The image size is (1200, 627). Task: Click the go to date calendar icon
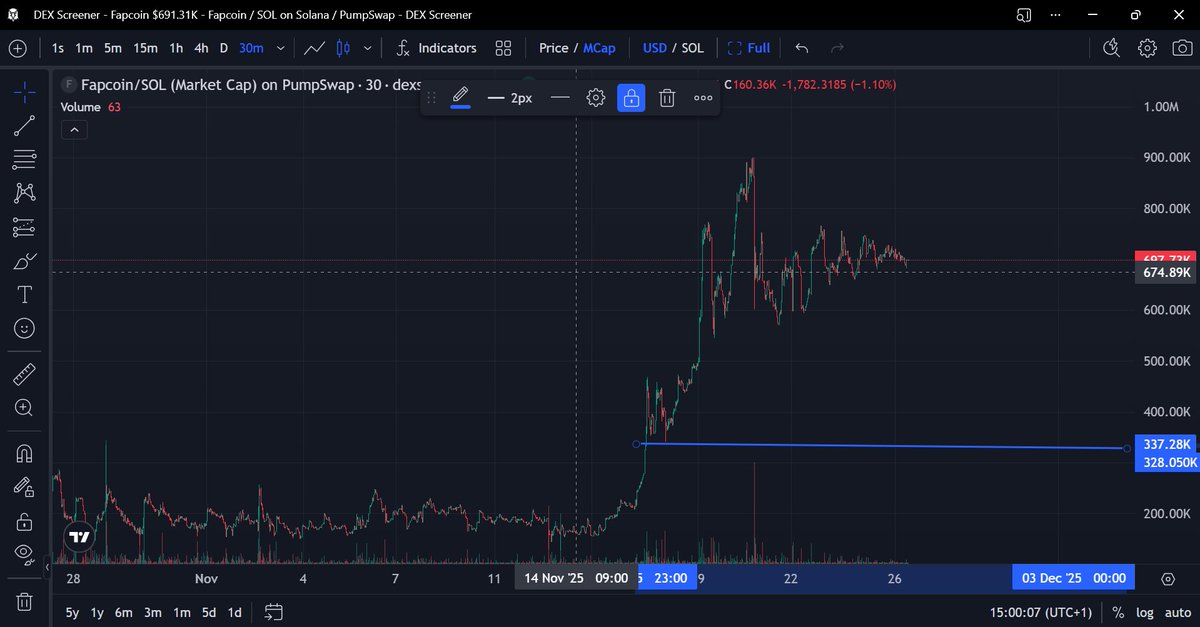[274, 612]
